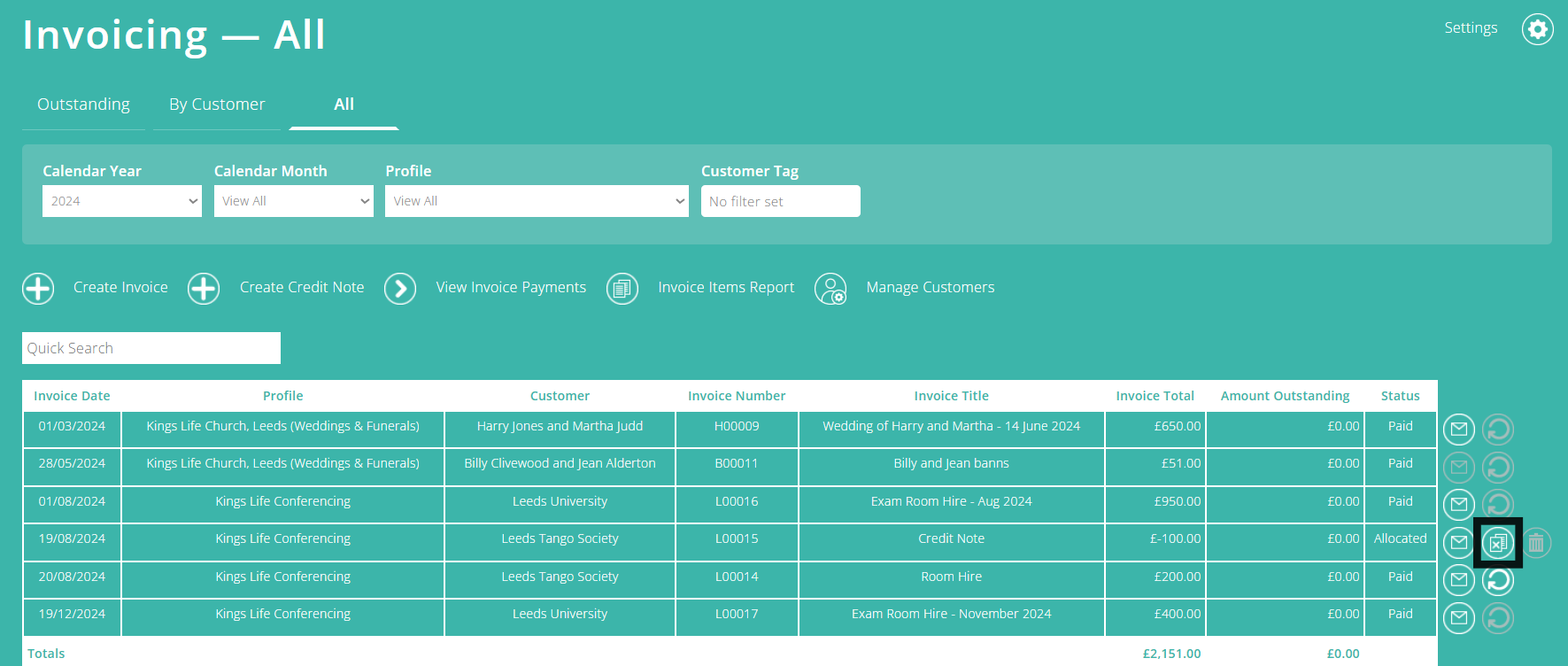Email credit note L00015 using envelope icon
Viewport: 1568px width, 666px height.
1459,543
